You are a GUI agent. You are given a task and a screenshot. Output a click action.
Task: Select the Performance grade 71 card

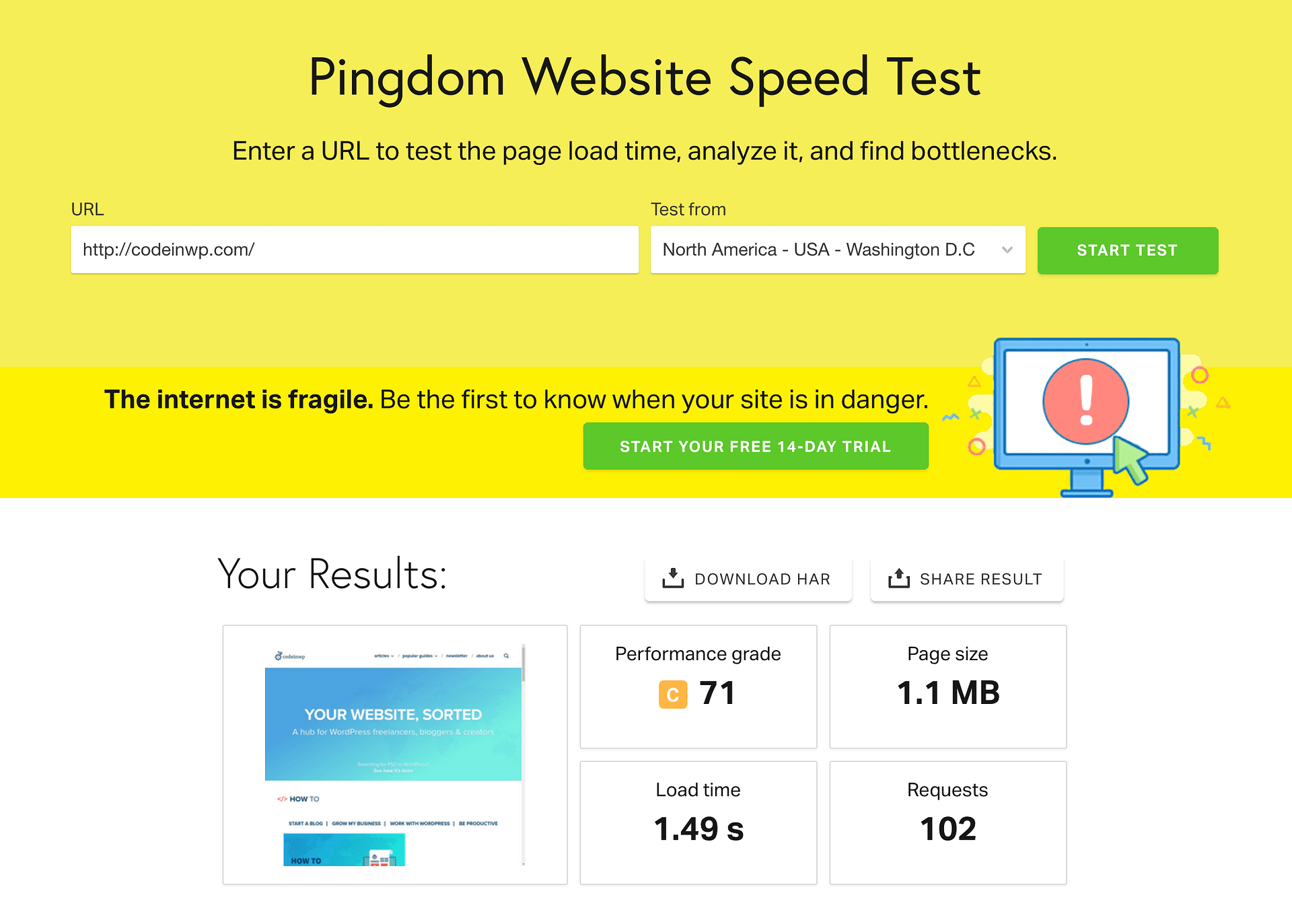pos(698,686)
